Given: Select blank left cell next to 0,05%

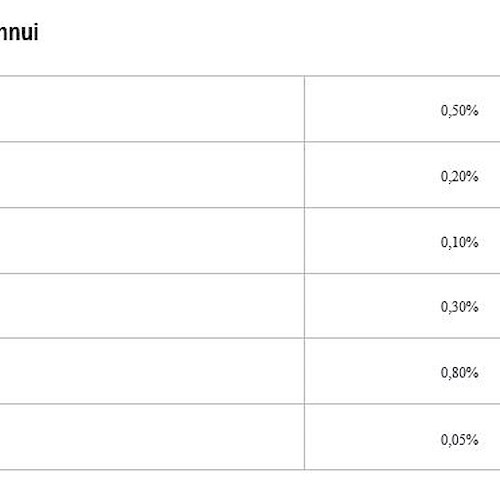Looking at the screenshot, I should tap(152, 437).
